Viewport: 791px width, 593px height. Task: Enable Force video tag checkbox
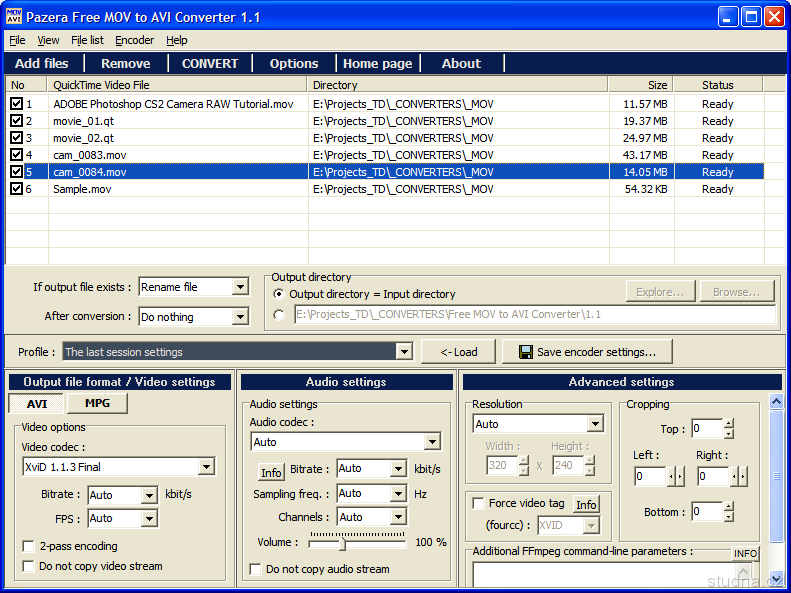pyautogui.click(x=479, y=504)
